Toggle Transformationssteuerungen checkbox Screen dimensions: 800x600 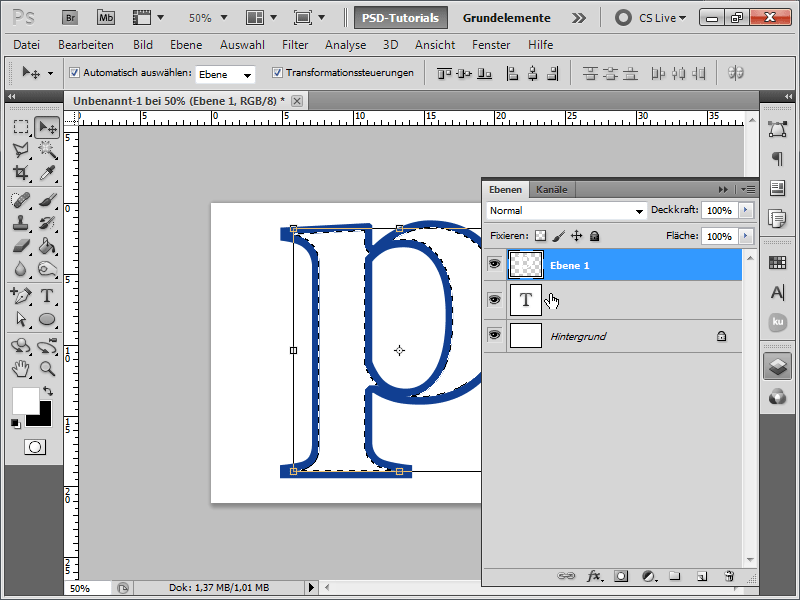pyautogui.click(x=277, y=72)
